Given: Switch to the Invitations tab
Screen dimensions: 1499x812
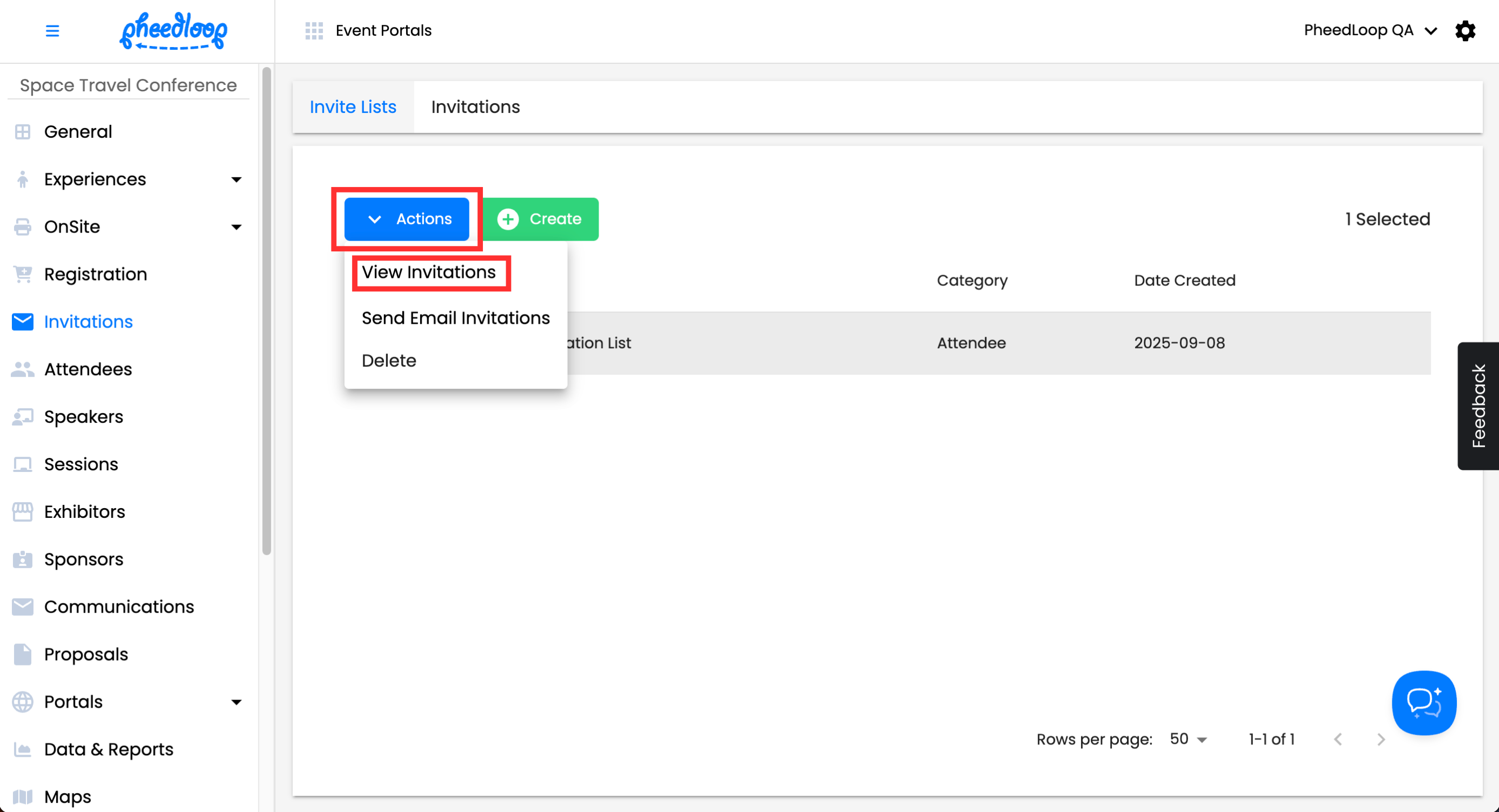Looking at the screenshot, I should tap(475, 107).
